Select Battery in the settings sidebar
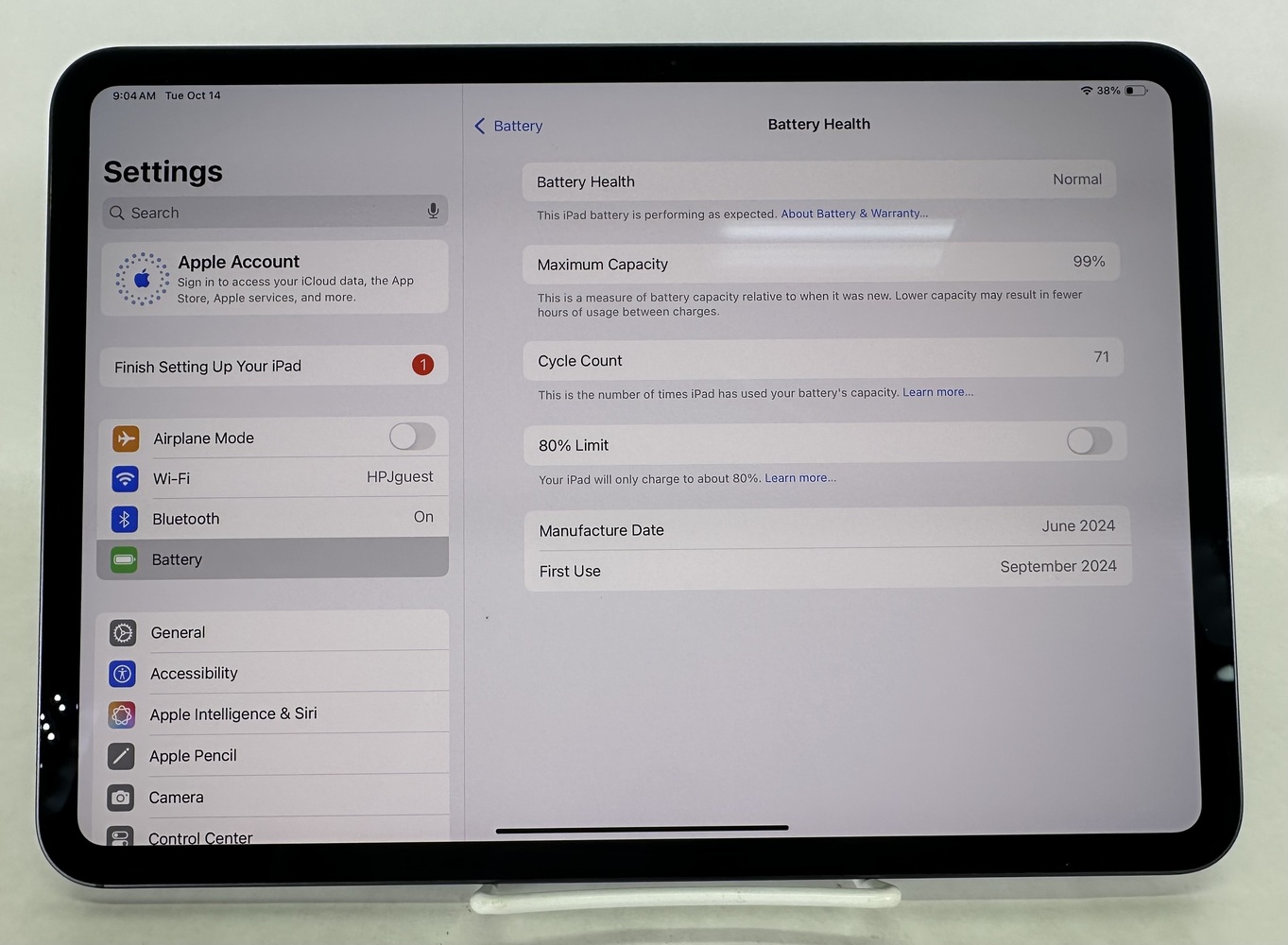Image resolution: width=1288 pixels, height=945 pixels. pyautogui.click(x=272, y=559)
